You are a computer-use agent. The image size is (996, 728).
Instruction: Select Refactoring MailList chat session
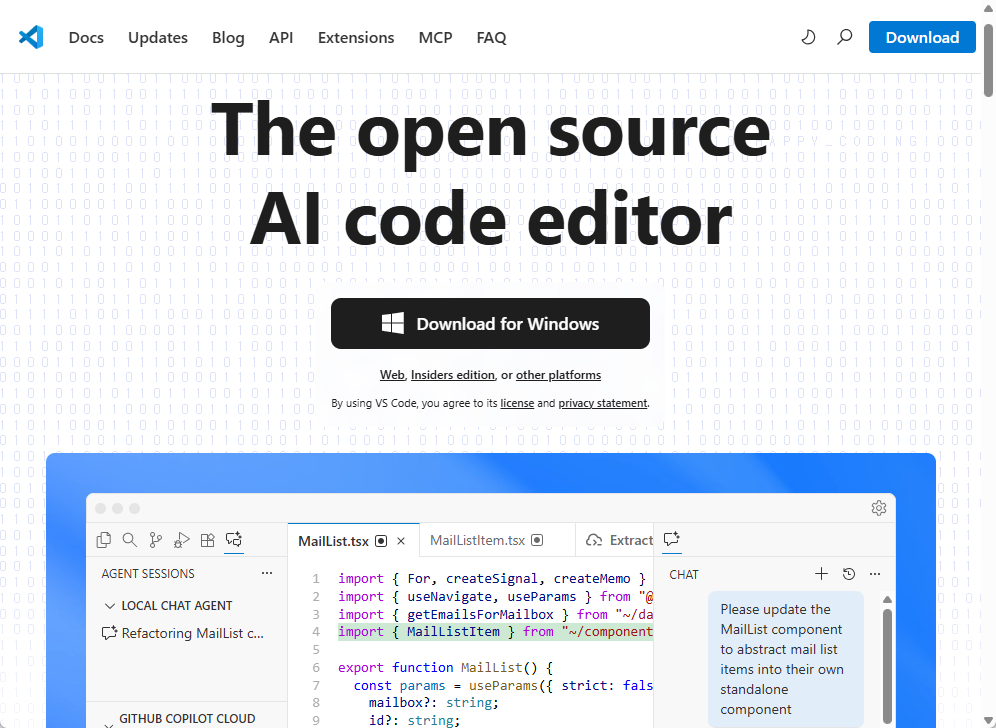(x=183, y=633)
